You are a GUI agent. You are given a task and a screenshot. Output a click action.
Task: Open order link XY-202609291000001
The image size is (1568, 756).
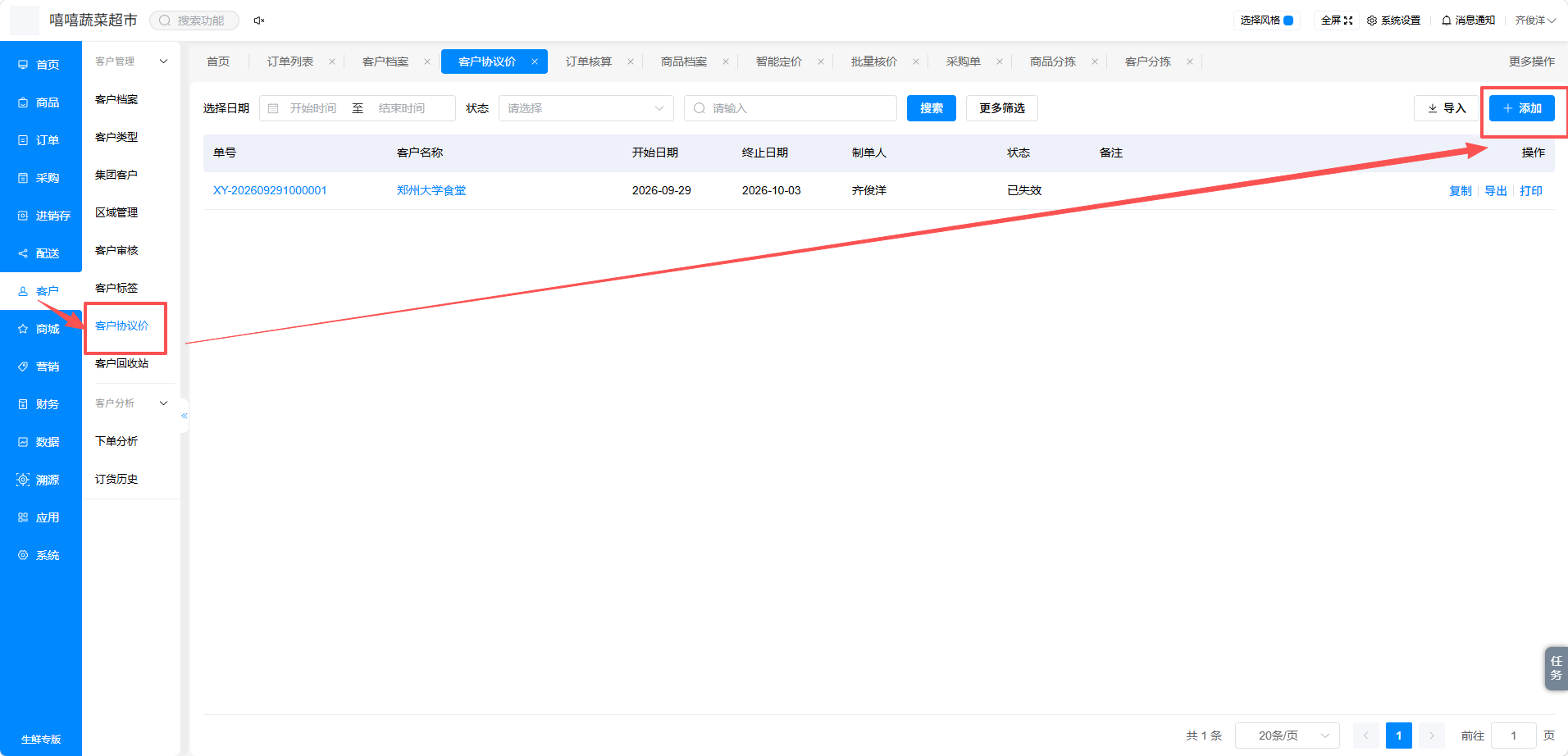coord(270,190)
